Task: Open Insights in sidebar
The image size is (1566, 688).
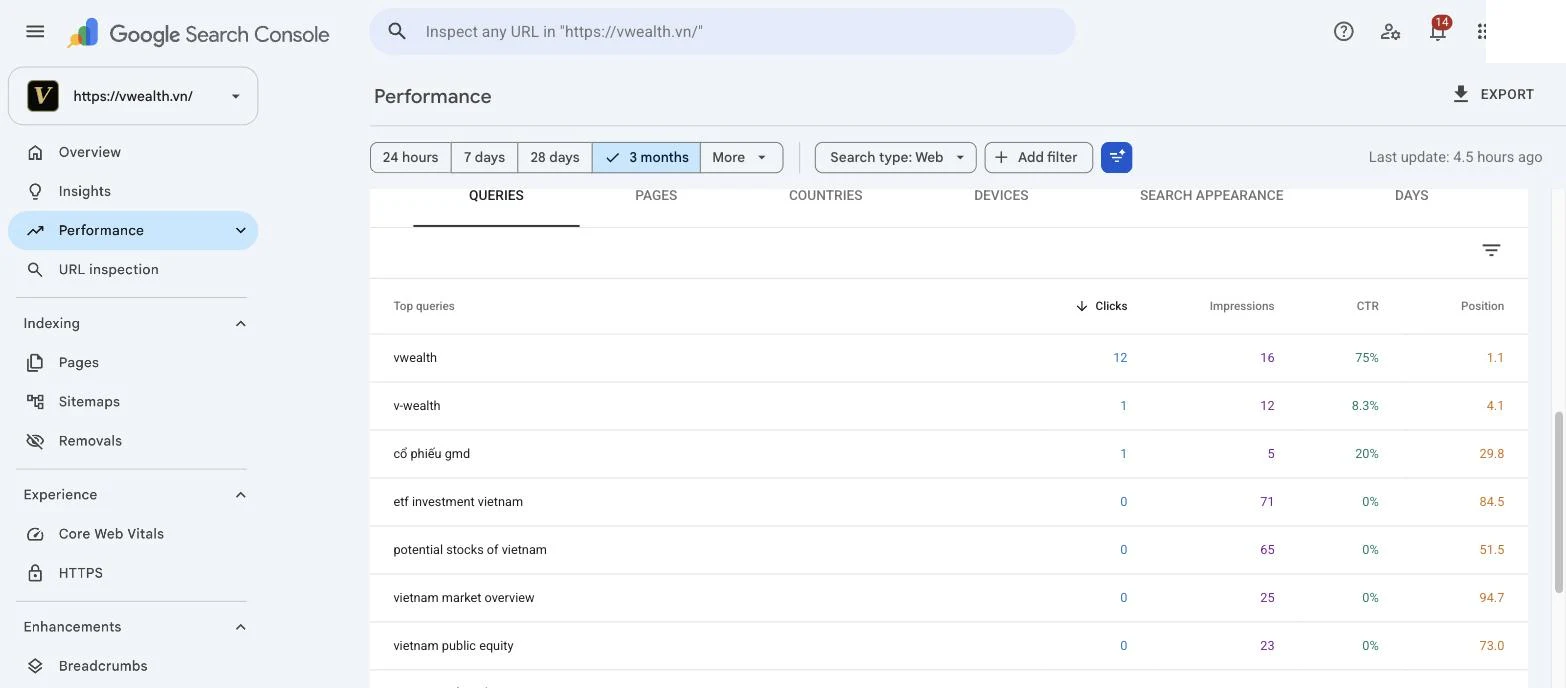Action: 133,191
